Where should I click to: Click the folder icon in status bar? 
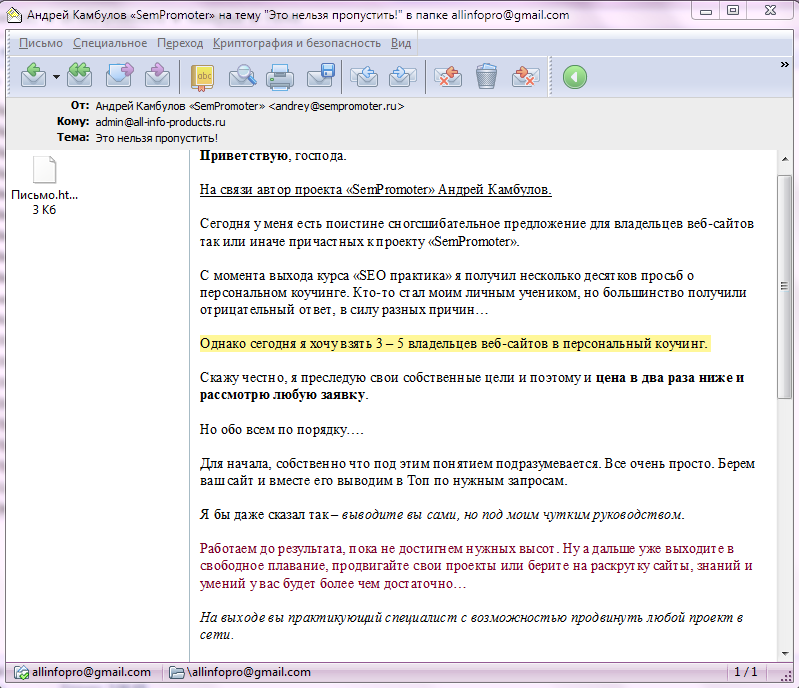[176, 673]
